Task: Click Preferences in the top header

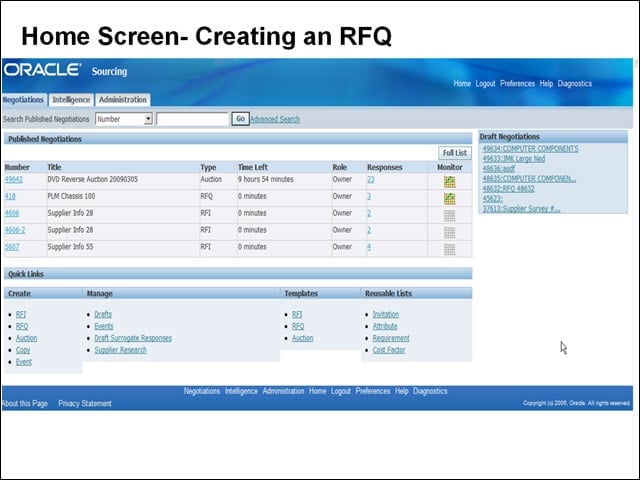Action: coord(517,83)
